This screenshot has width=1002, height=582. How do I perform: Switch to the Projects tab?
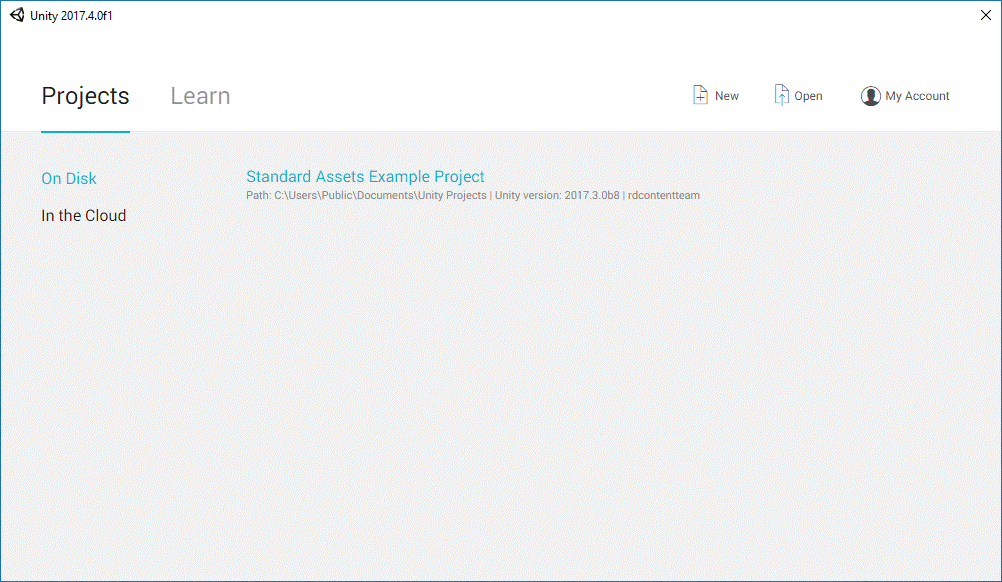coord(85,96)
